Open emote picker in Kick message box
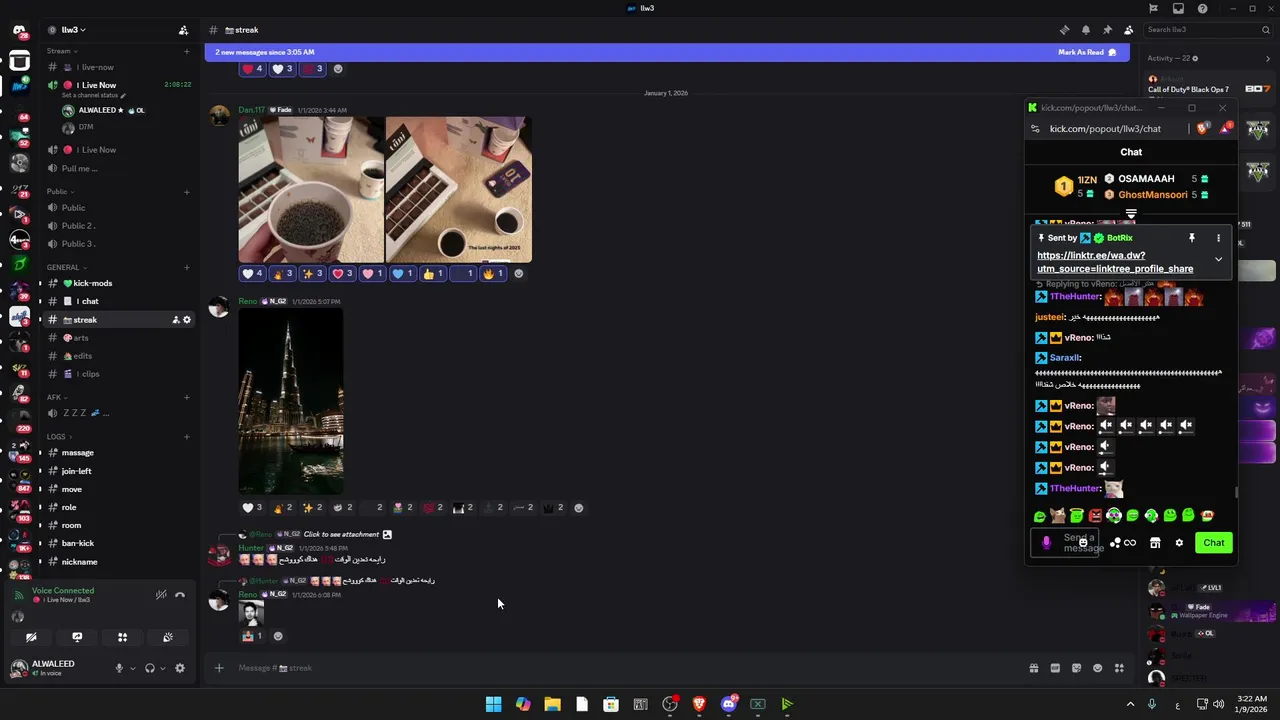This screenshot has height=720, width=1280. (x=1083, y=543)
